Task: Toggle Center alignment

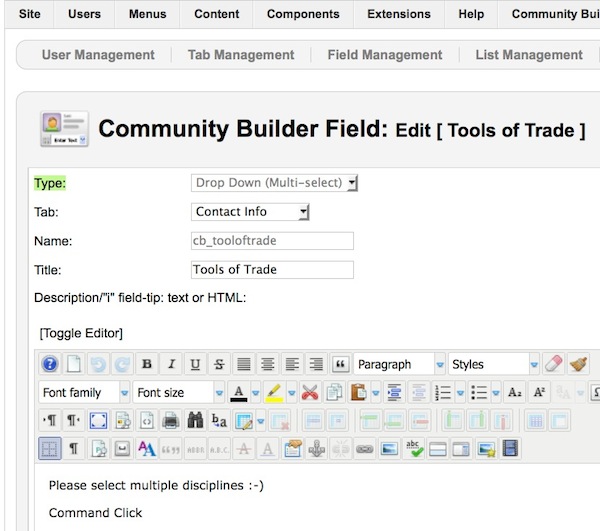Action: click(x=268, y=364)
